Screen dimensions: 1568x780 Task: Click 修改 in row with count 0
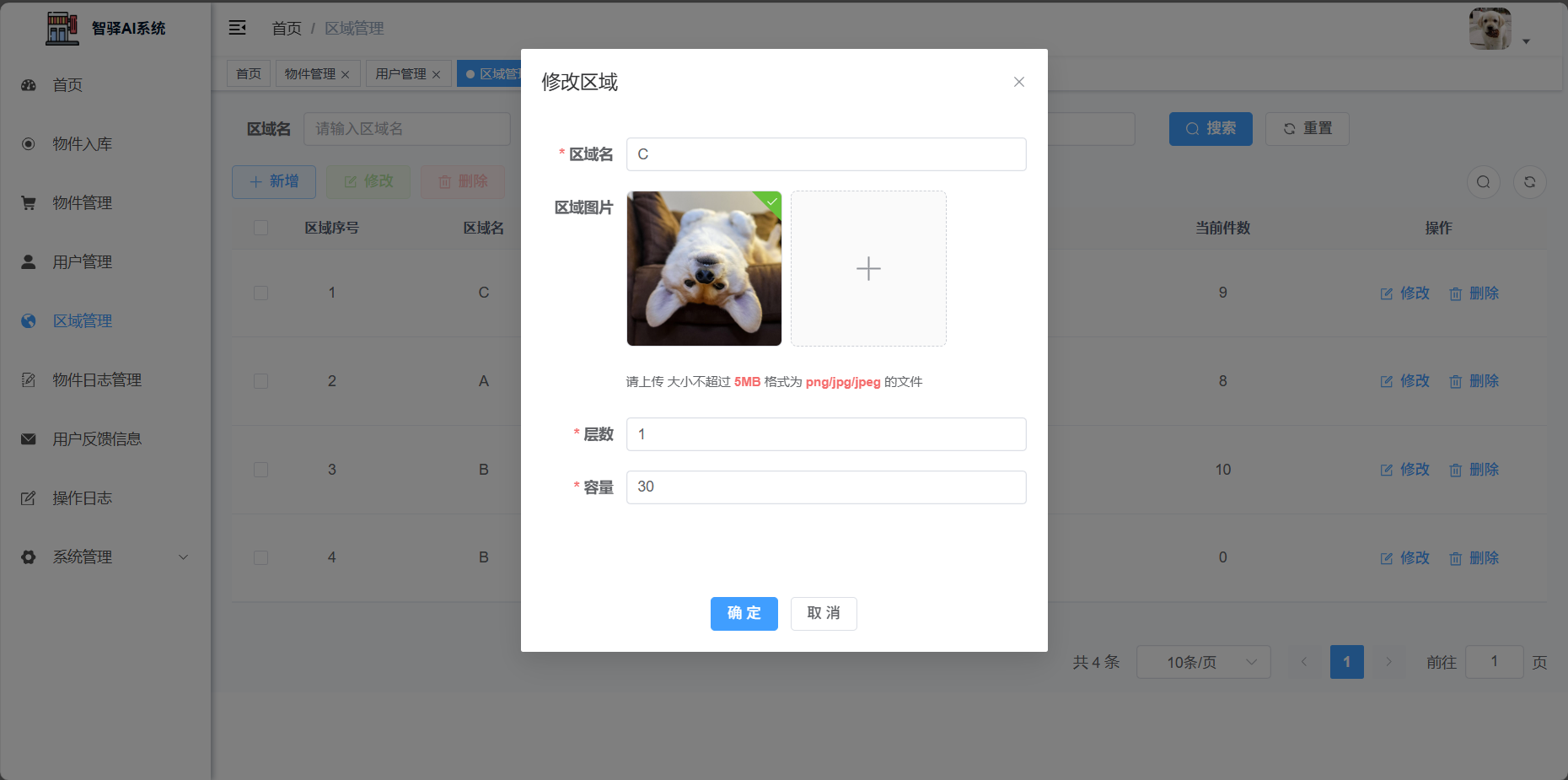click(1405, 558)
